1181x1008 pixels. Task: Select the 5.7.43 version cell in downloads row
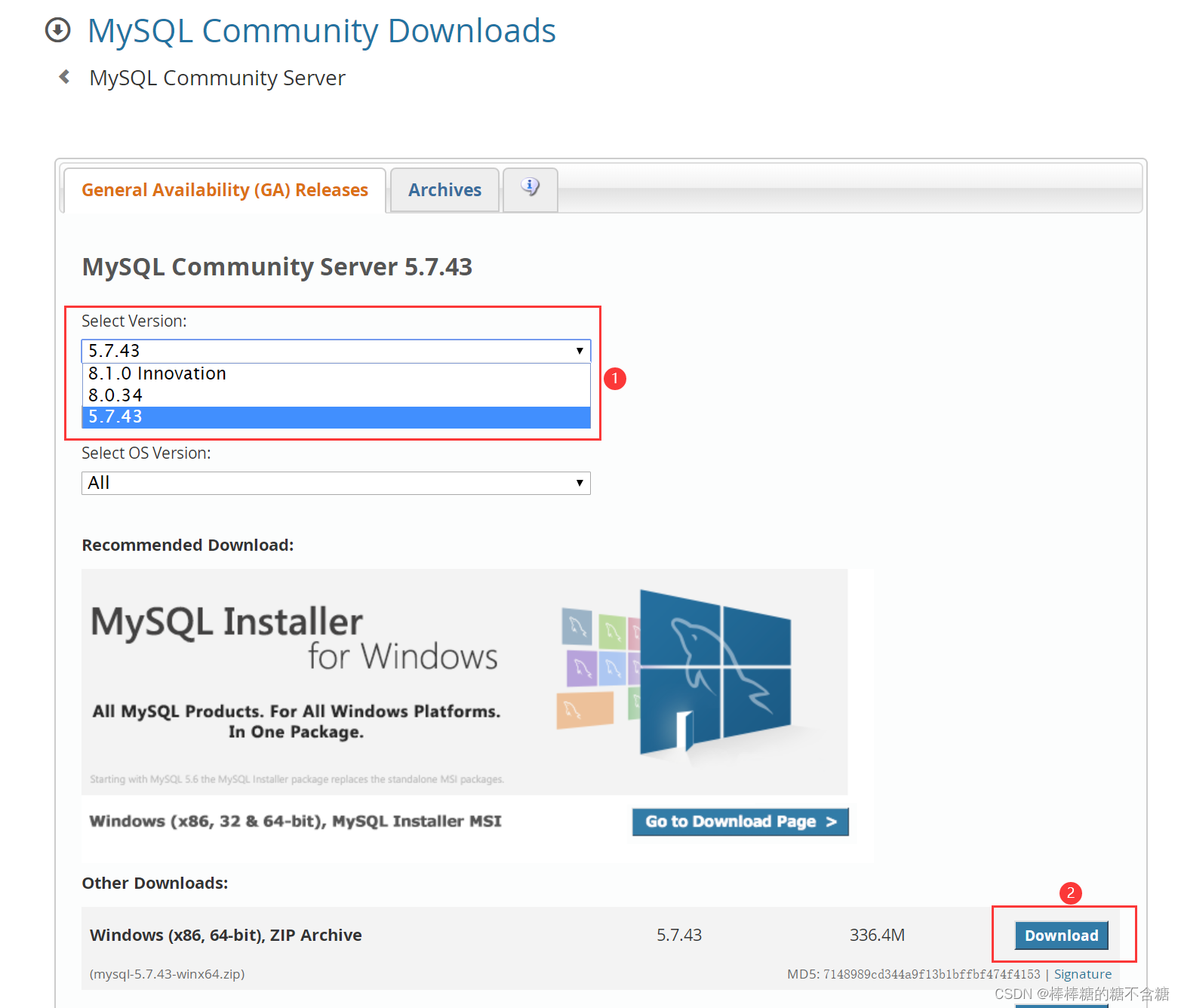[679, 936]
